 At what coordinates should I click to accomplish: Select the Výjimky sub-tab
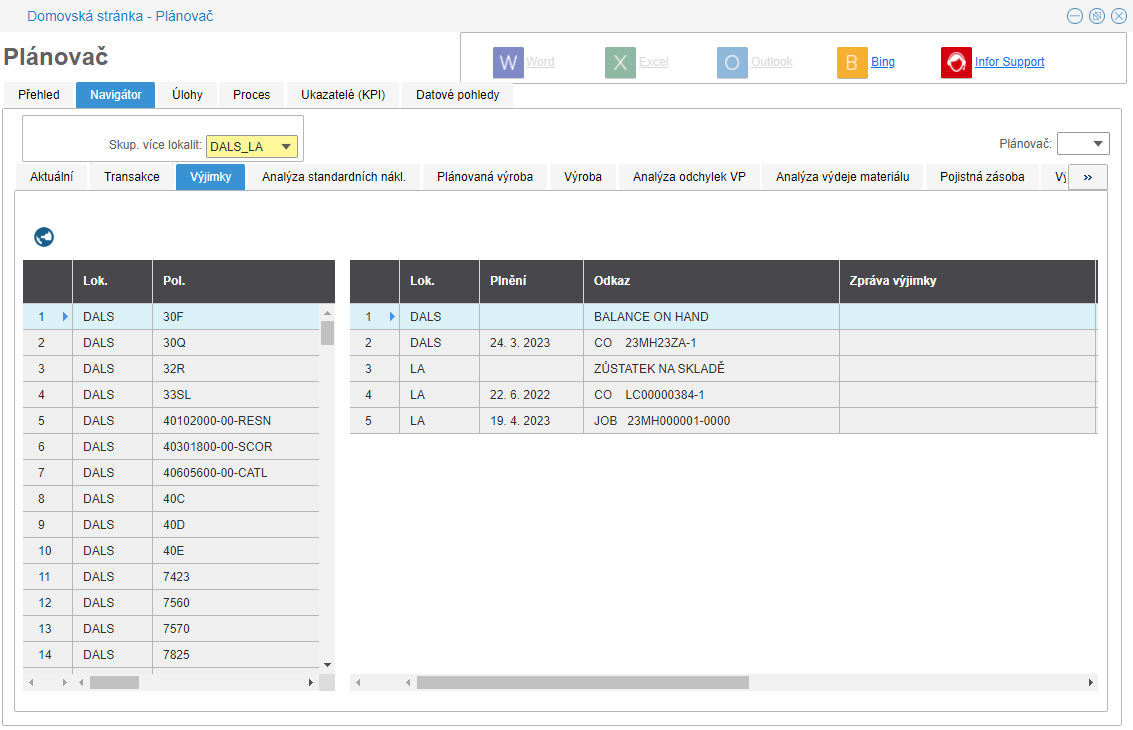tap(210, 177)
